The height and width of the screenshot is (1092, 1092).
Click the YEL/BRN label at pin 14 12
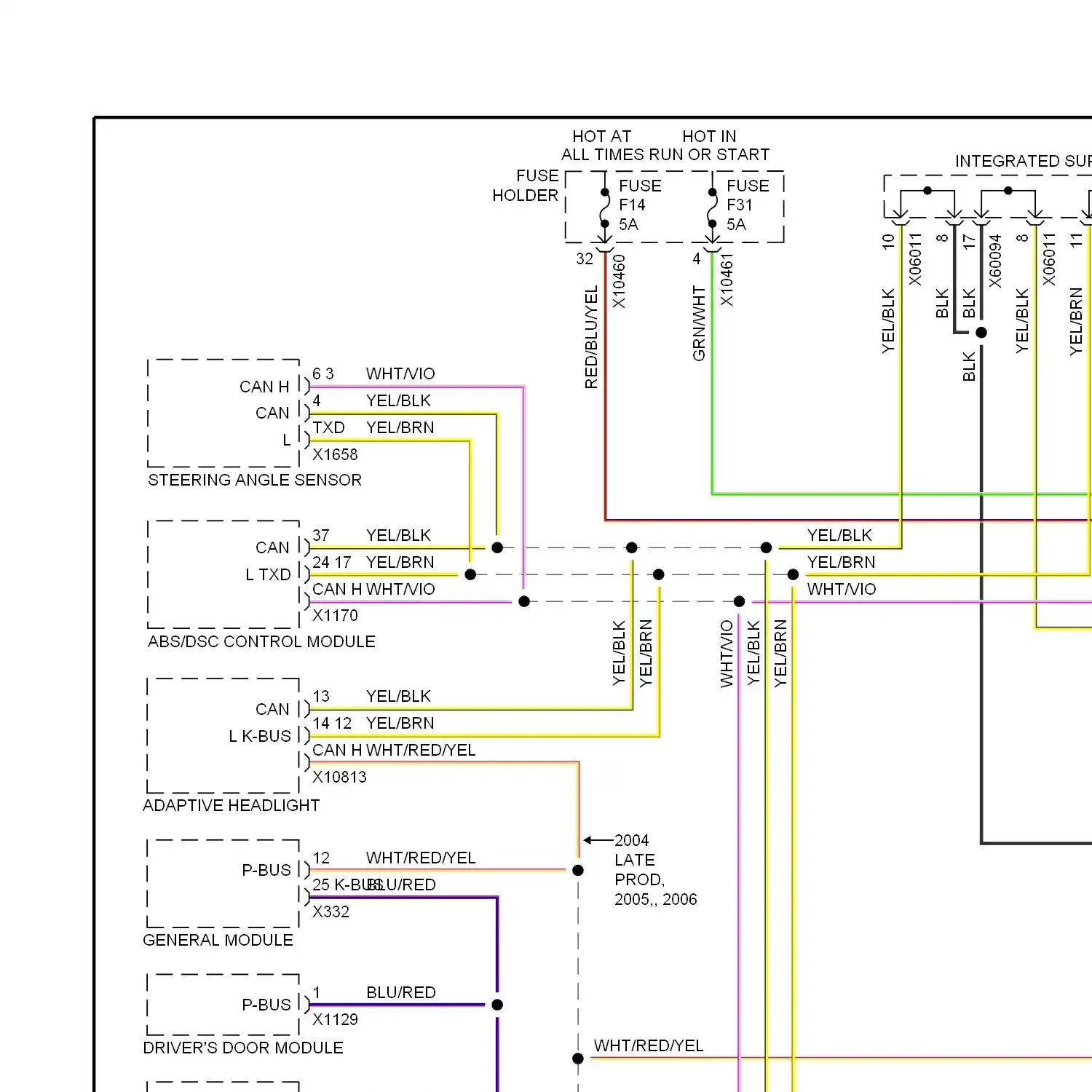[x=400, y=723]
